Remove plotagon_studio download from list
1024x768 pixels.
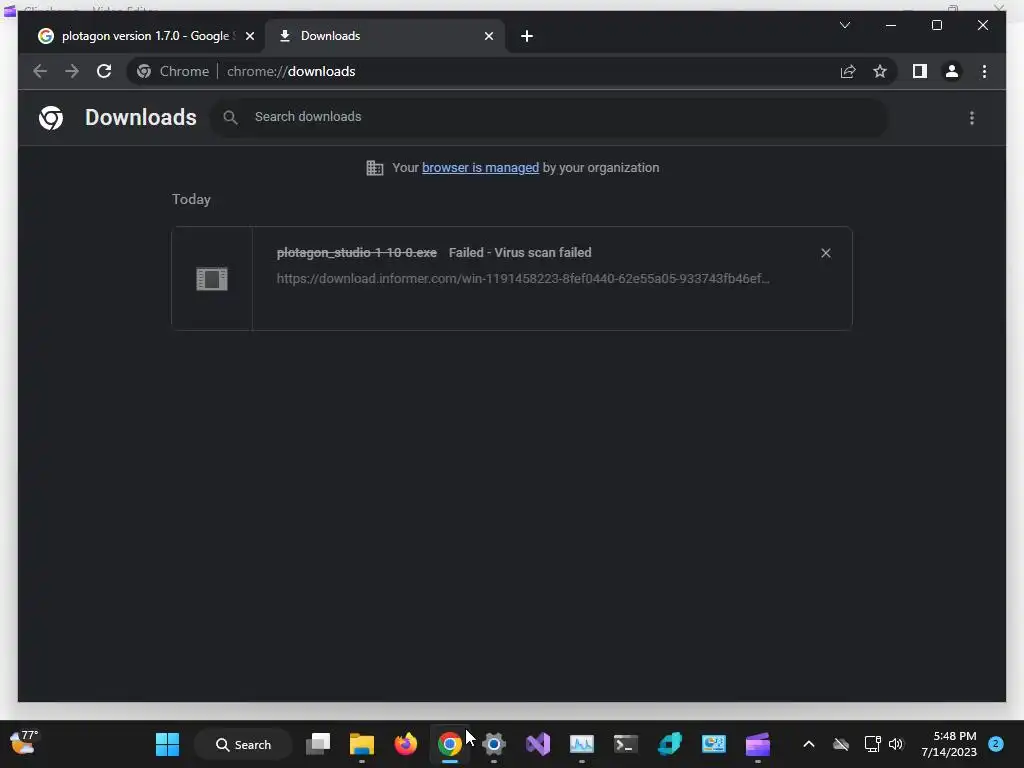(825, 253)
